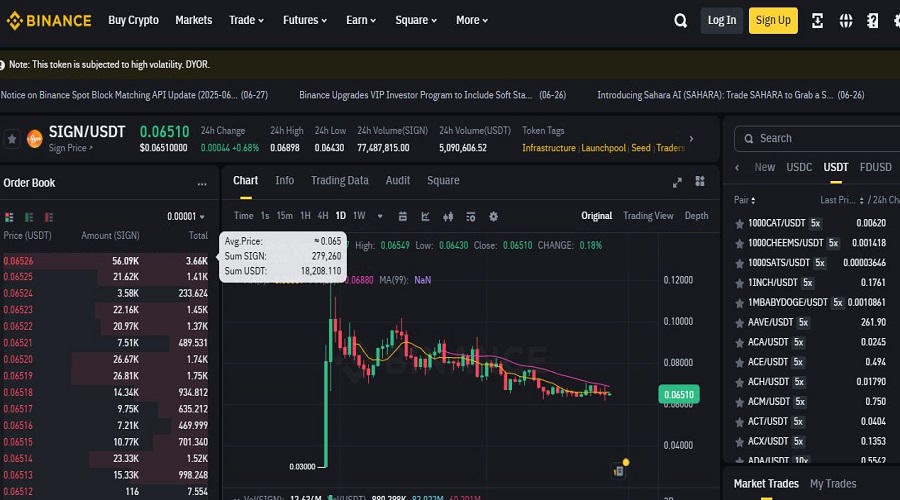Click the Binance logo
This screenshot has height=500, width=900.
coord(49,21)
